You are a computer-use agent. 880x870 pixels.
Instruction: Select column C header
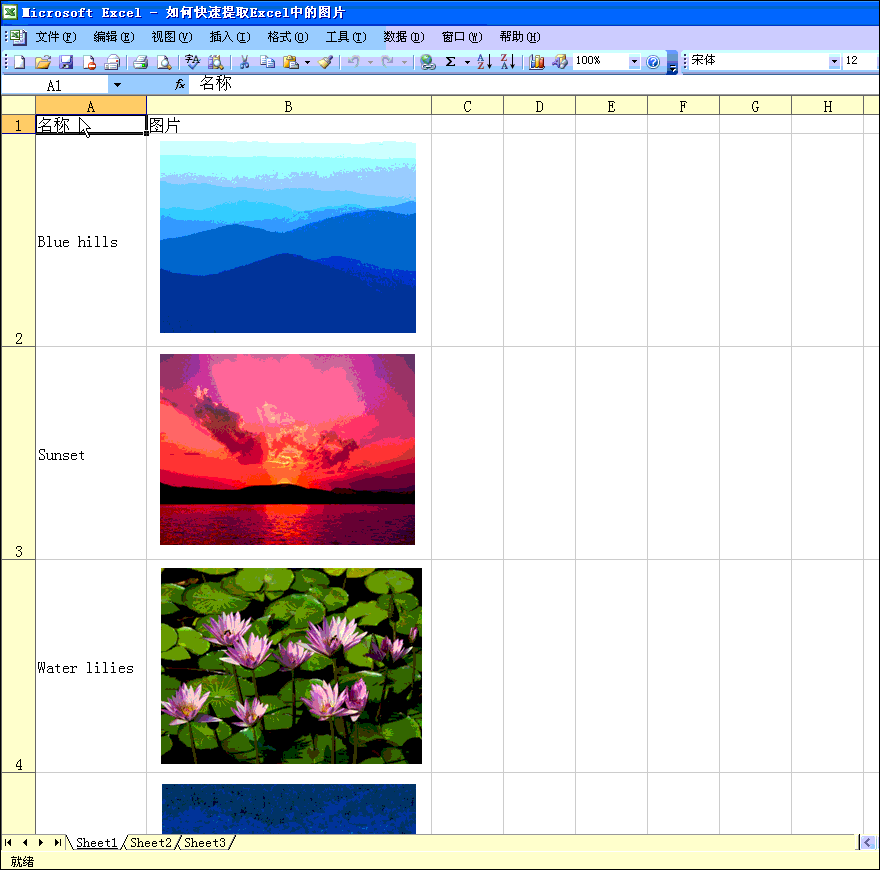467,106
